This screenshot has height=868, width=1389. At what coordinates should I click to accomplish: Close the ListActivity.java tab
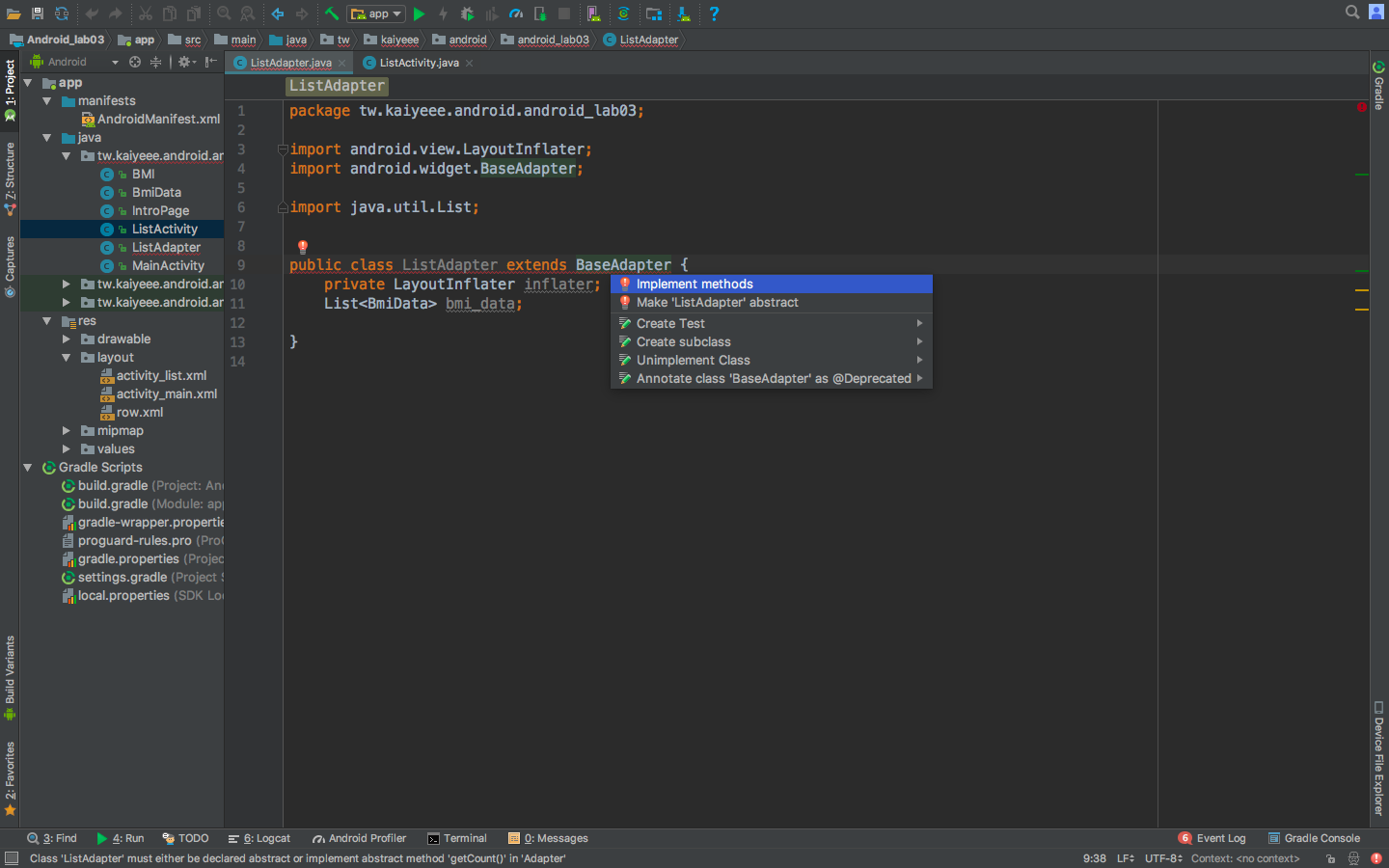(x=469, y=64)
